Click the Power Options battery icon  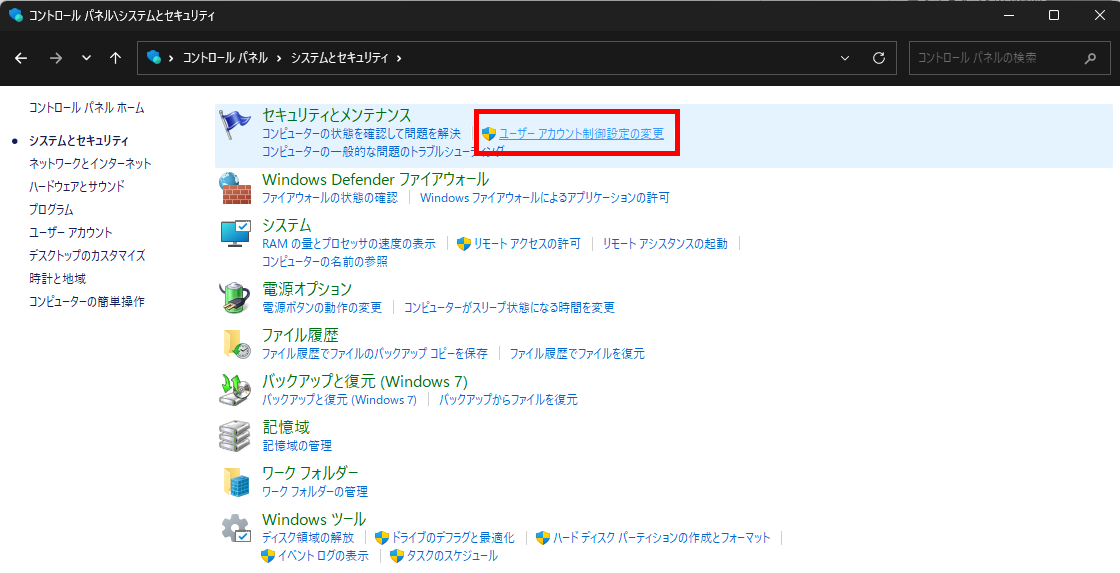point(235,297)
